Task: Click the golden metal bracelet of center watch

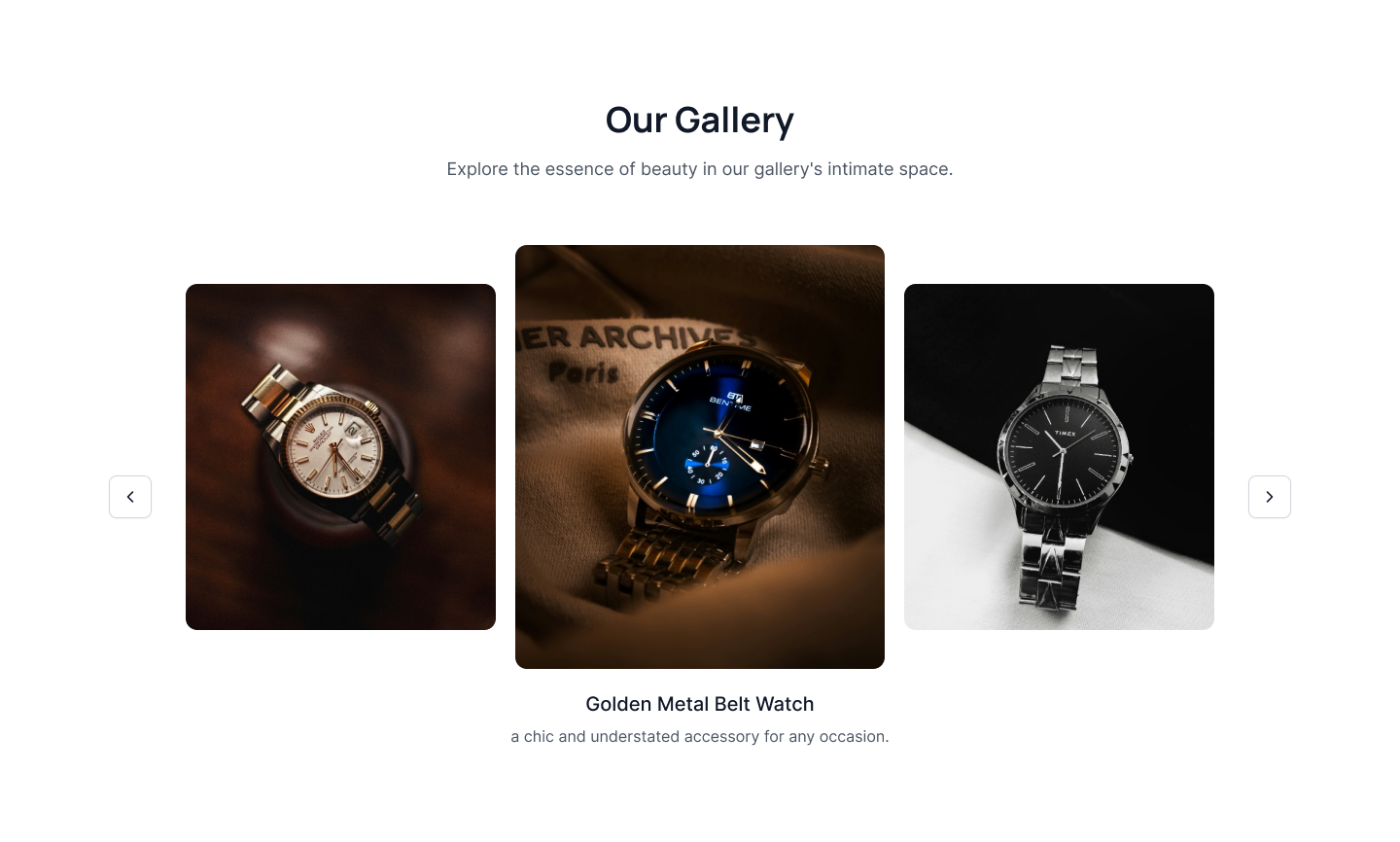Action: pos(671,559)
